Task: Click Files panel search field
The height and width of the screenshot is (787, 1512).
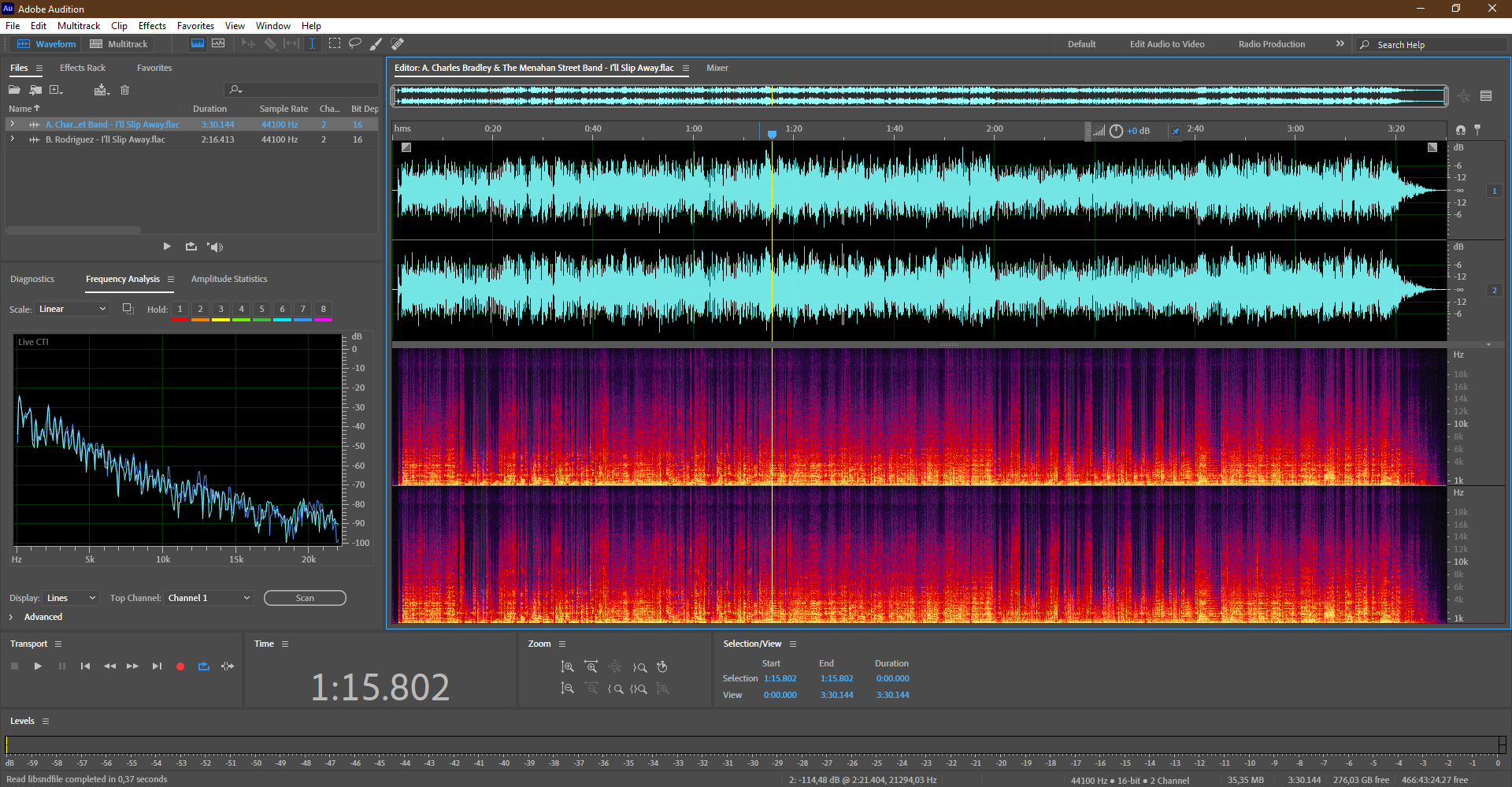Action: click(x=302, y=90)
